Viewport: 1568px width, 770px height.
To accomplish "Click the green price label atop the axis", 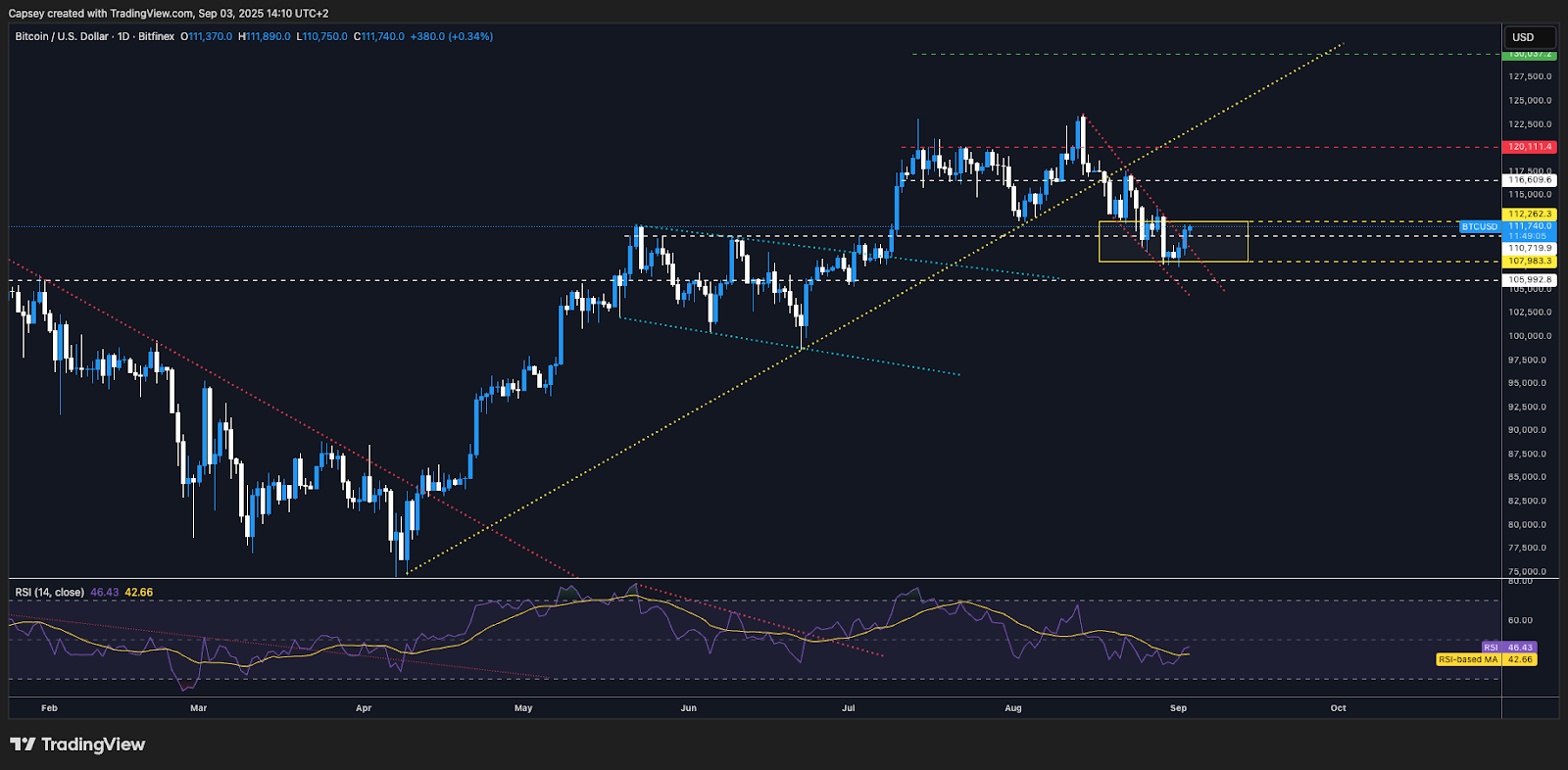I will (1529, 54).
